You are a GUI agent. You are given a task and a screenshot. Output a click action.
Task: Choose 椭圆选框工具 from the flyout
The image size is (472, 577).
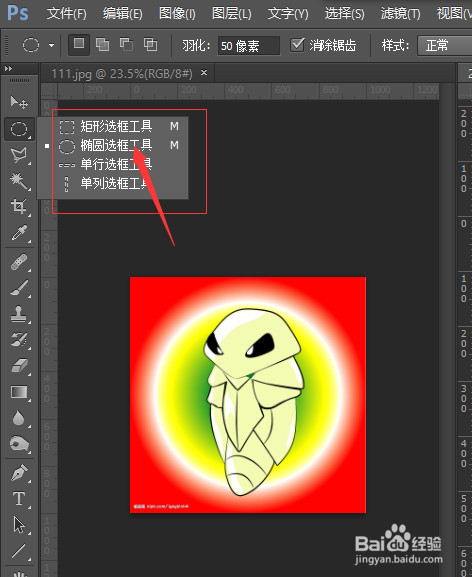pos(113,145)
